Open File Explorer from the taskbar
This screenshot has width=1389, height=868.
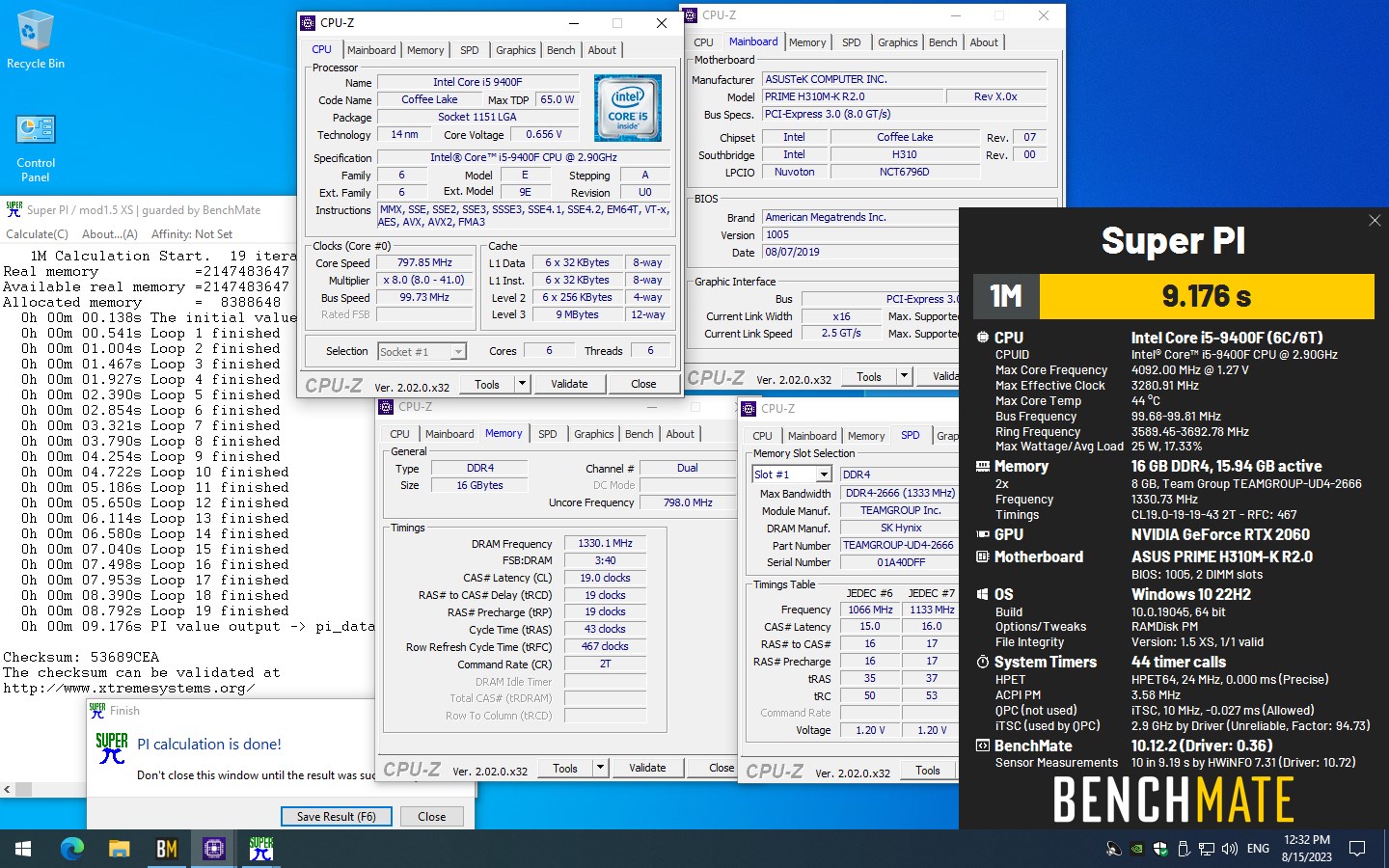[120, 849]
